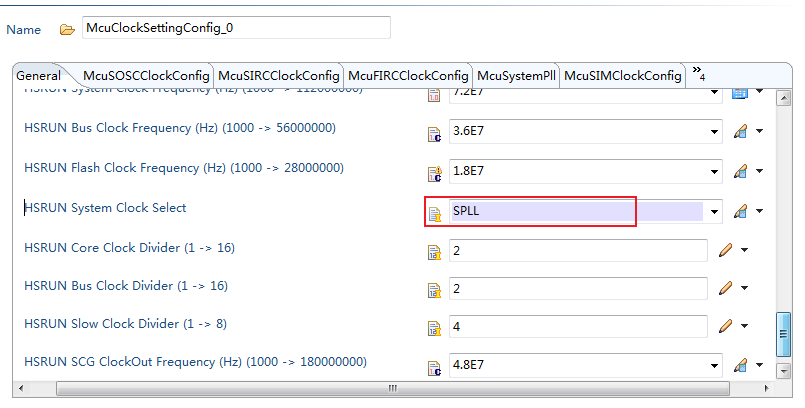This screenshot has width=805, height=408.
Task: Open the HSRUN System Clock Select SPLL dropdown
Action: click(714, 211)
